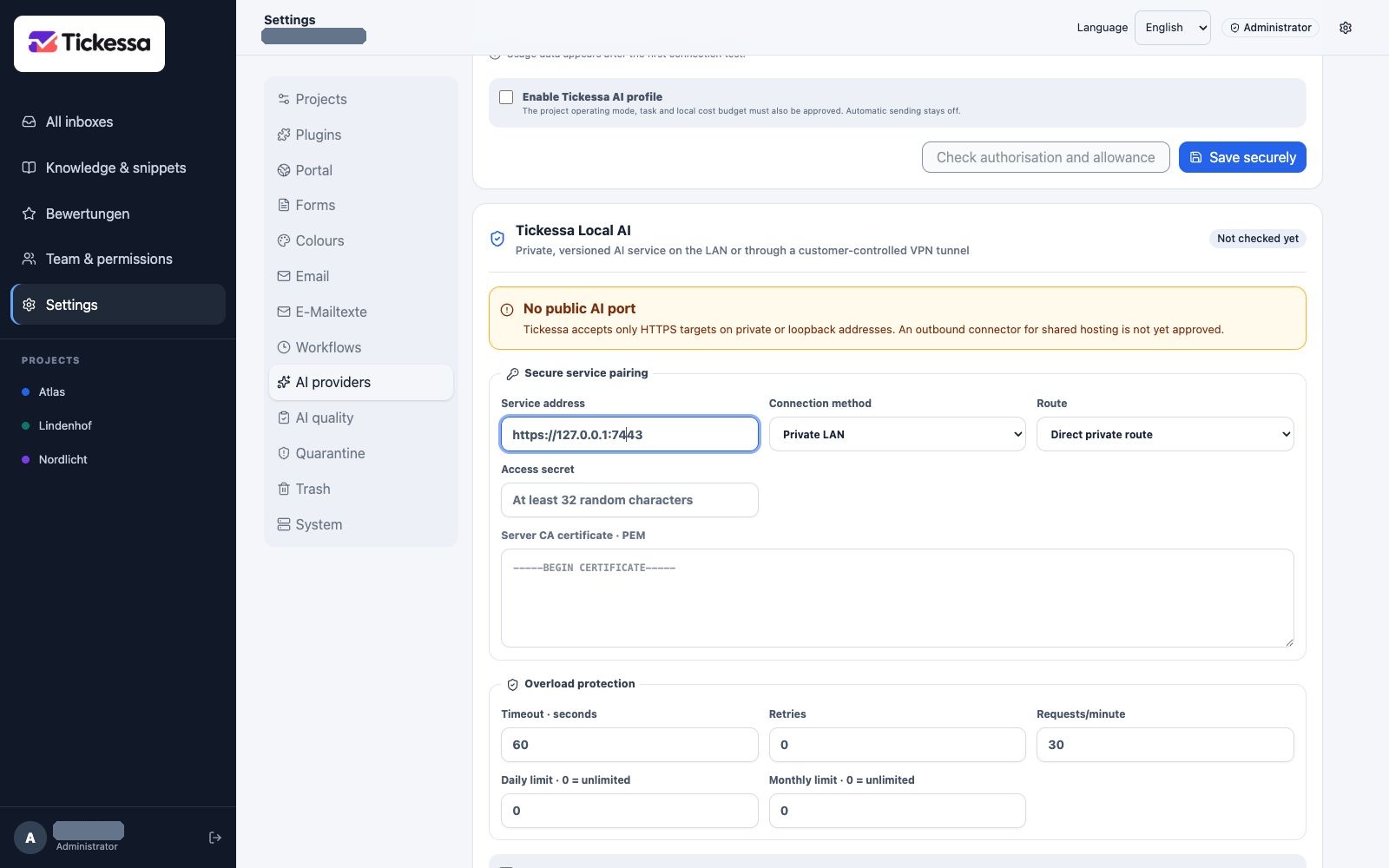
Task: Enable Tickessa AI profile checkbox
Action: point(506,97)
